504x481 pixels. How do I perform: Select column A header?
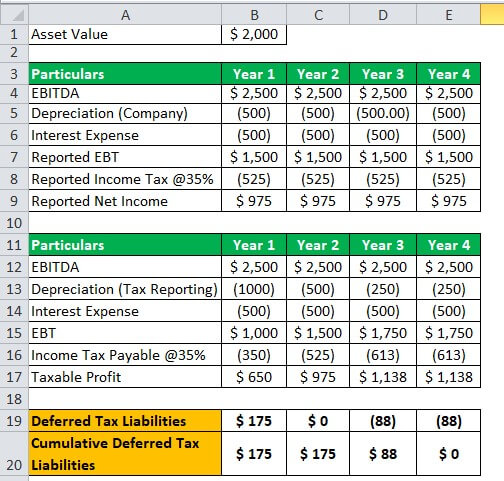pyautogui.click(x=125, y=14)
